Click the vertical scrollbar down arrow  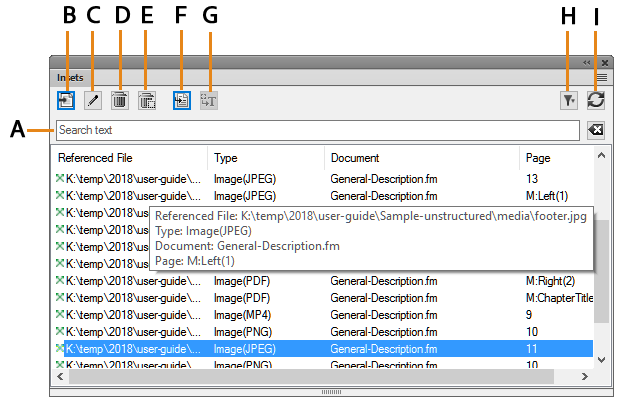tap(601, 359)
